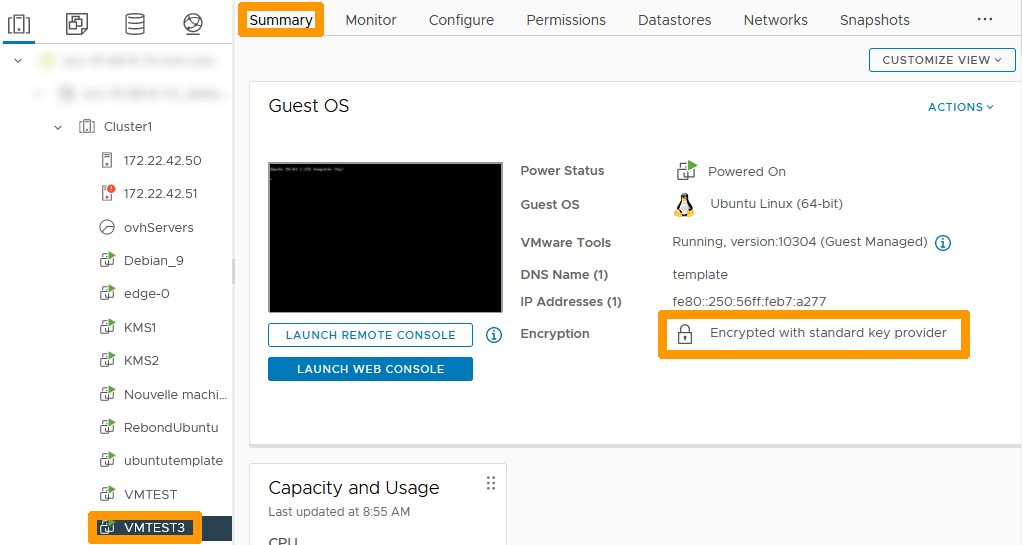Open the Storage inventory view
The image size is (1022, 545).
click(x=135, y=24)
